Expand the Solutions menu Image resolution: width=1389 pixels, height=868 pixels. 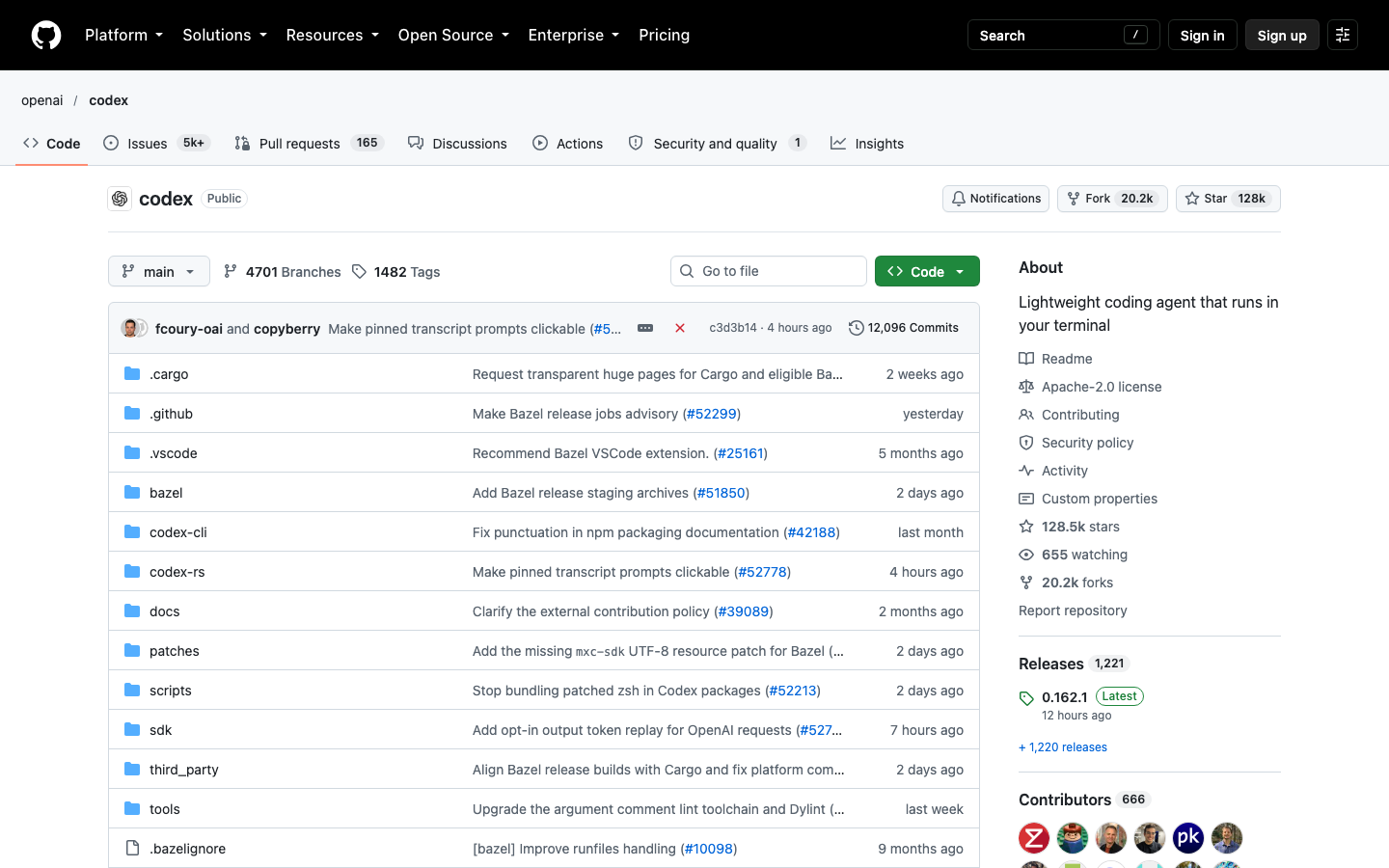[x=225, y=35]
